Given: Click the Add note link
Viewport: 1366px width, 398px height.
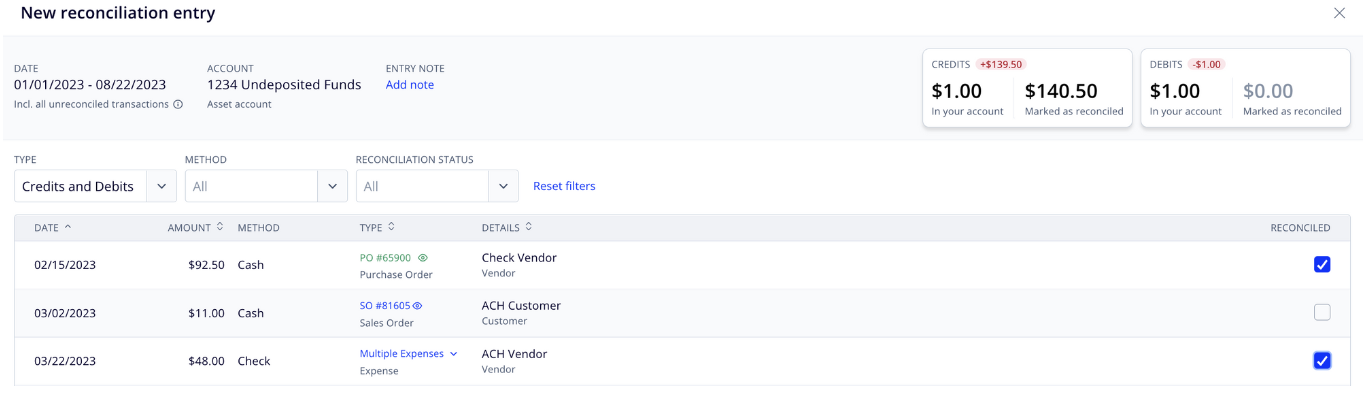Looking at the screenshot, I should pyautogui.click(x=410, y=85).
